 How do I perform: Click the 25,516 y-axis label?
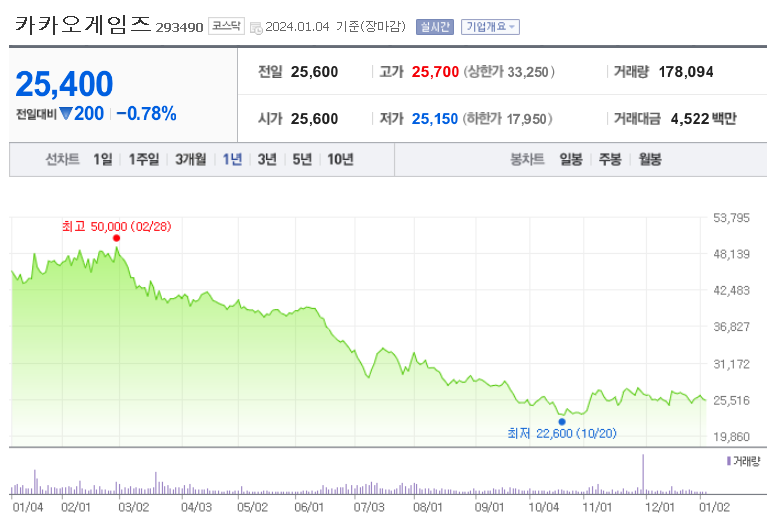pyautogui.click(x=731, y=400)
